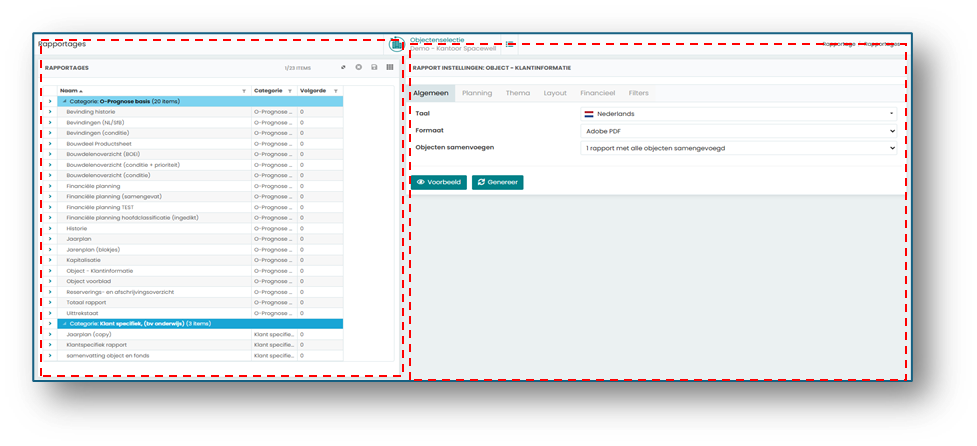Click the Genereer button
Viewport: 977px width, 446px height.
(498, 183)
